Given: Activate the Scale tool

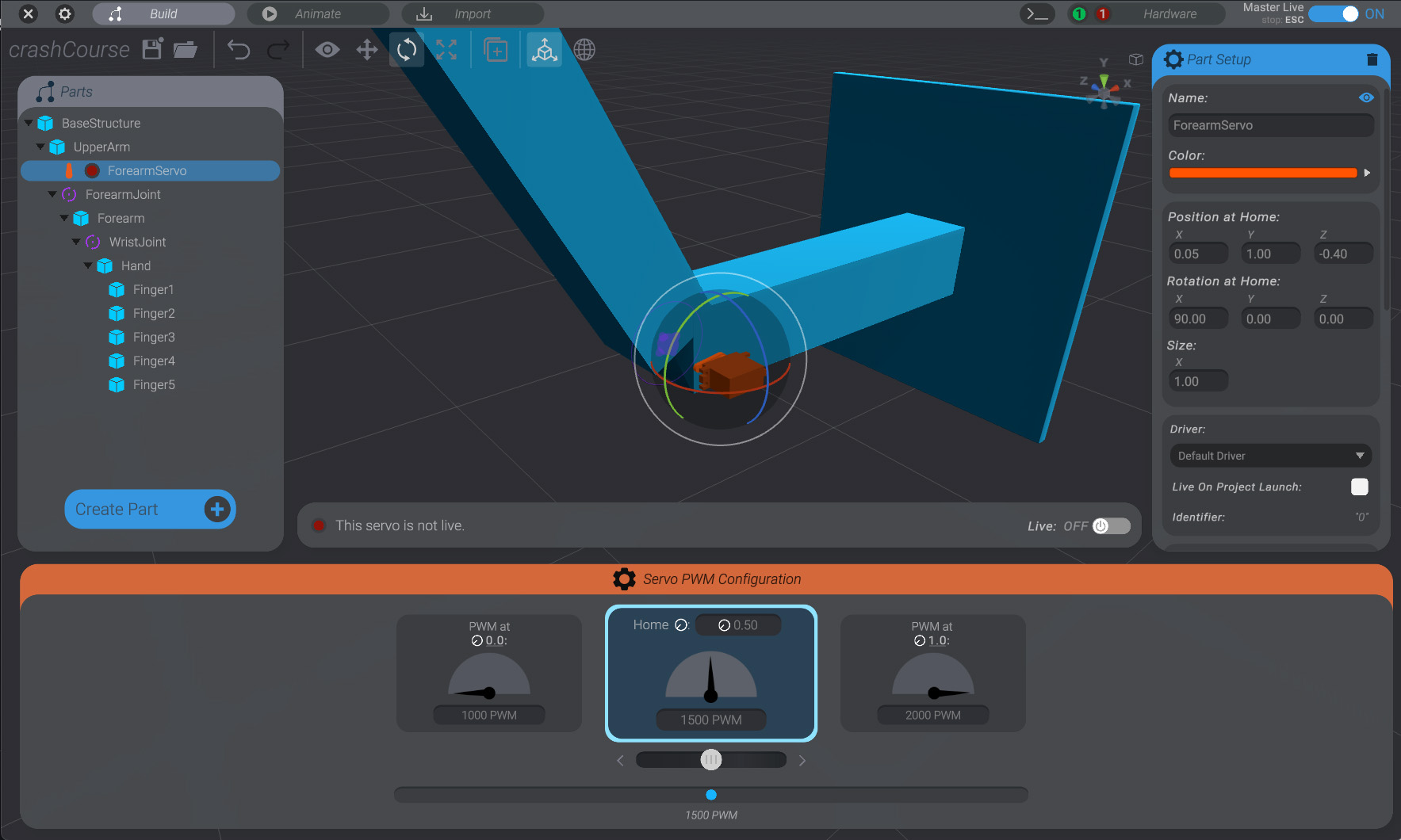Looking at the screenshot, I should coord(446,49).
